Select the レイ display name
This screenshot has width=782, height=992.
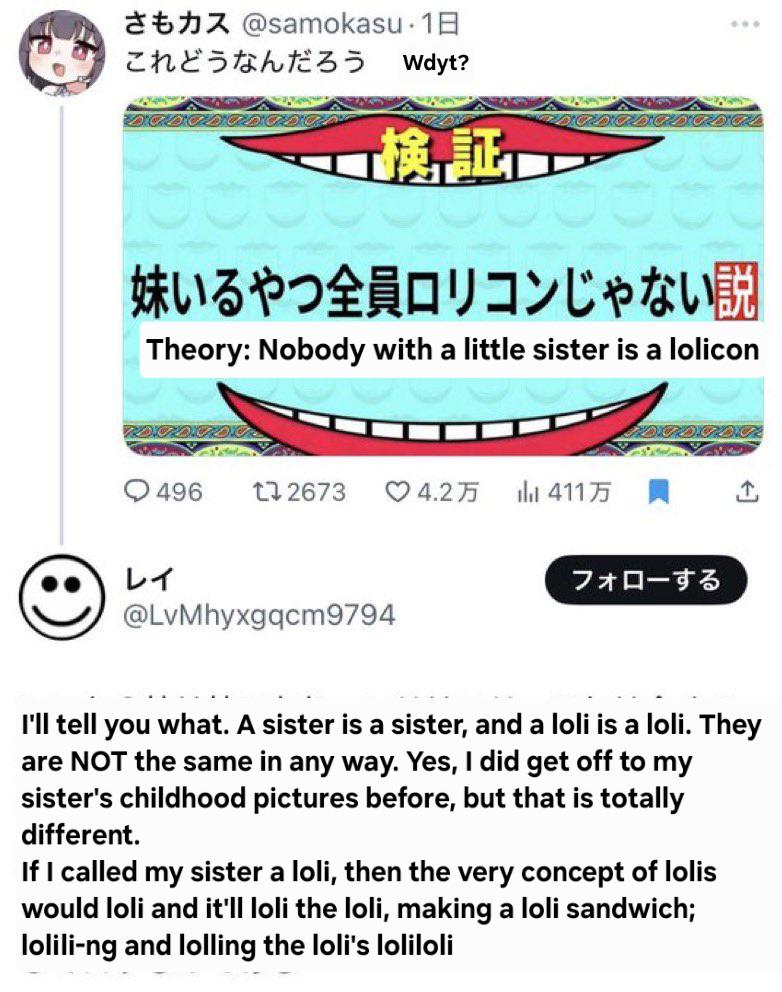click(148, 578)
